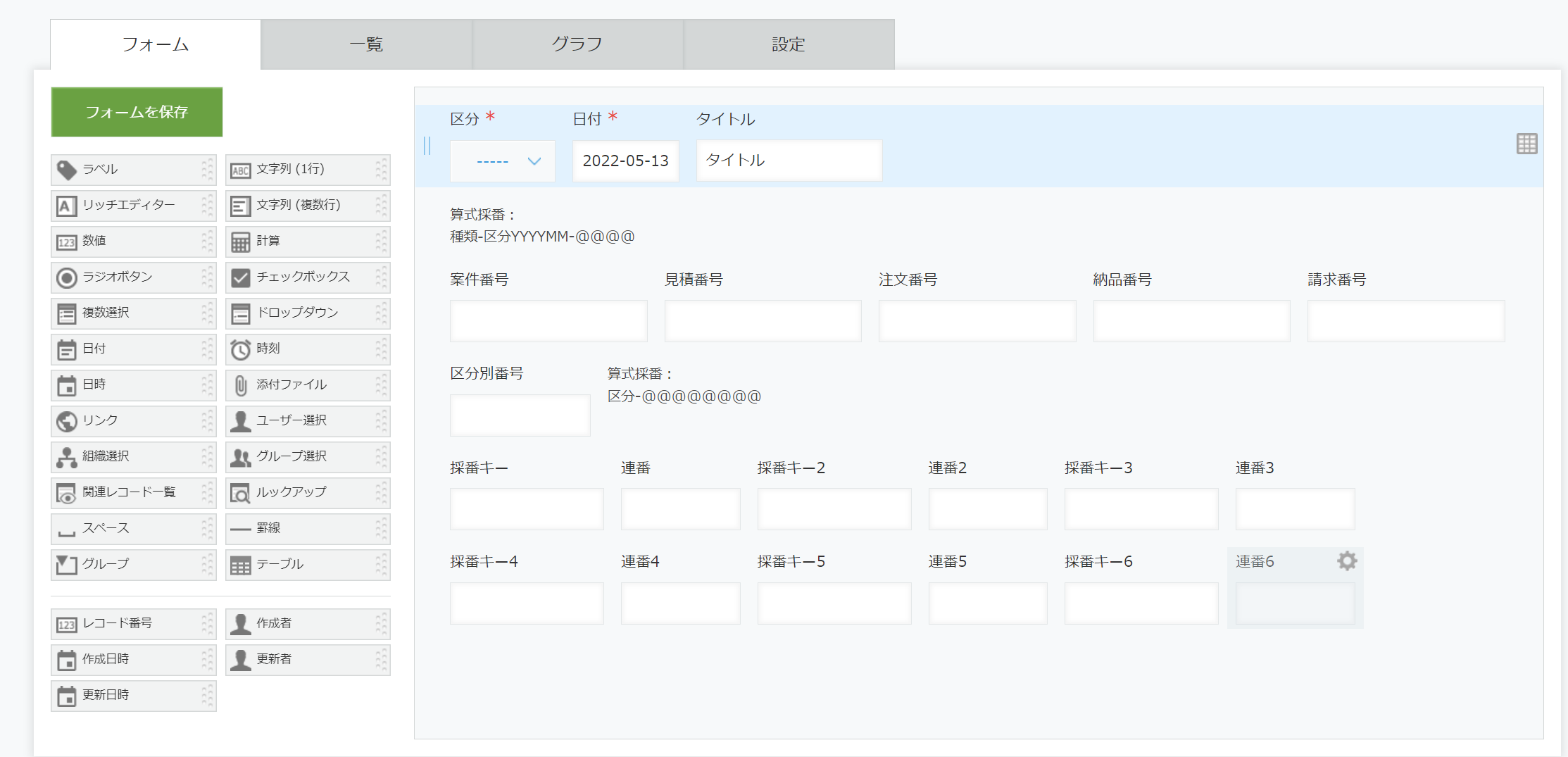This screenshot has height=757, width=1568.
Task: Click the 数値 field icon
Action: click(x=66, y=242)
